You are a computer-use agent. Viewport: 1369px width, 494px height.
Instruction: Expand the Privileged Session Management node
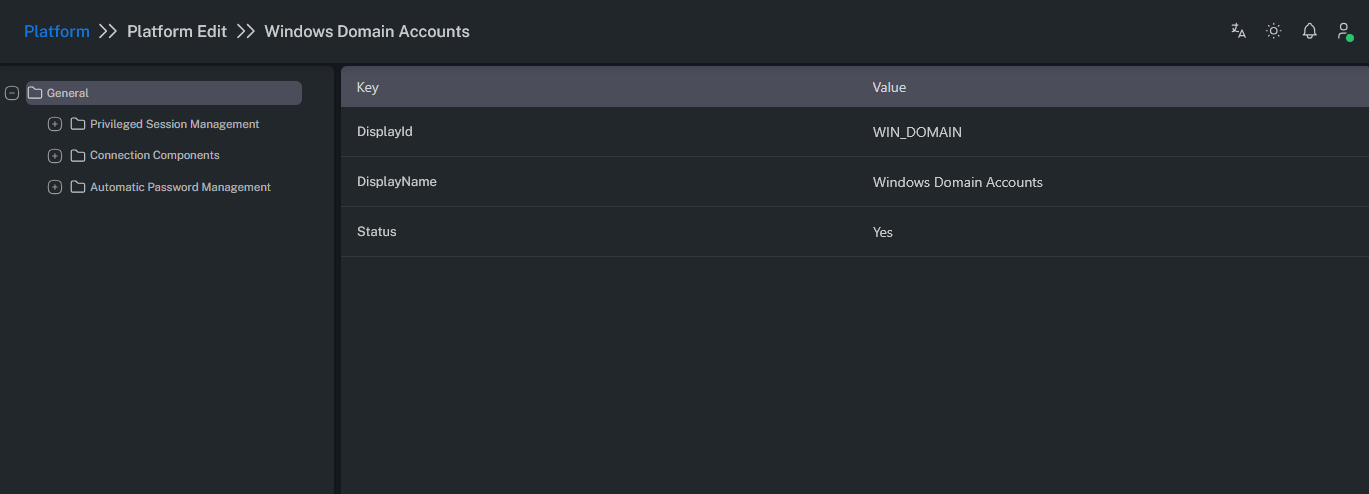[55, 124]
